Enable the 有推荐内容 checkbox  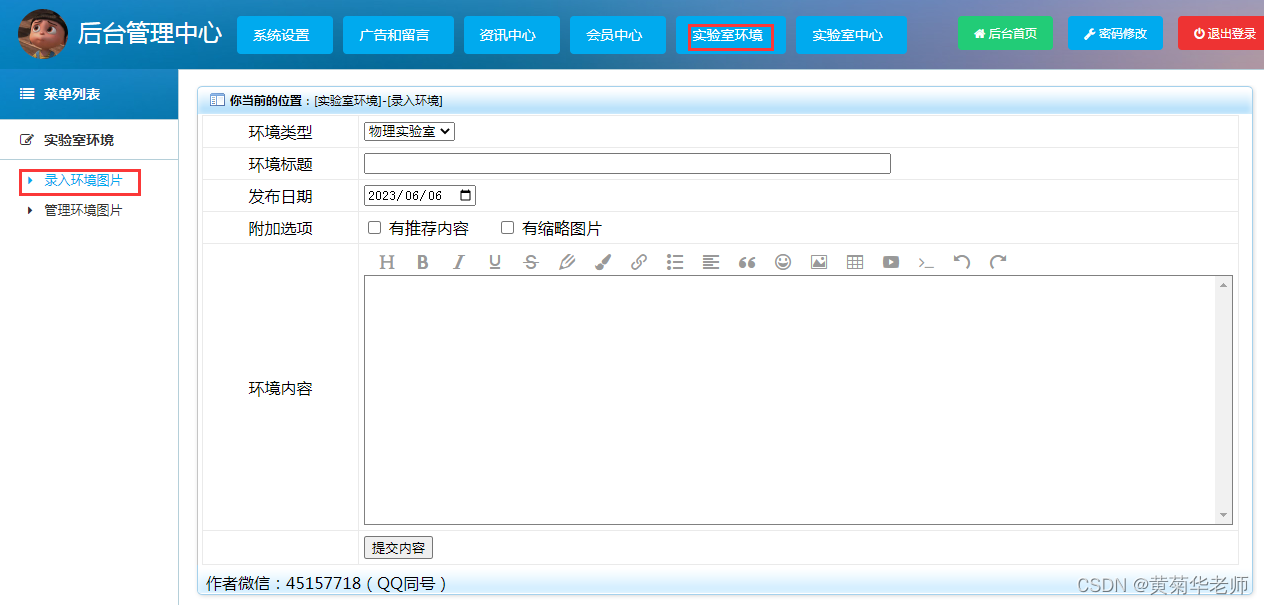pyautogui.click(x=375, y=228)
